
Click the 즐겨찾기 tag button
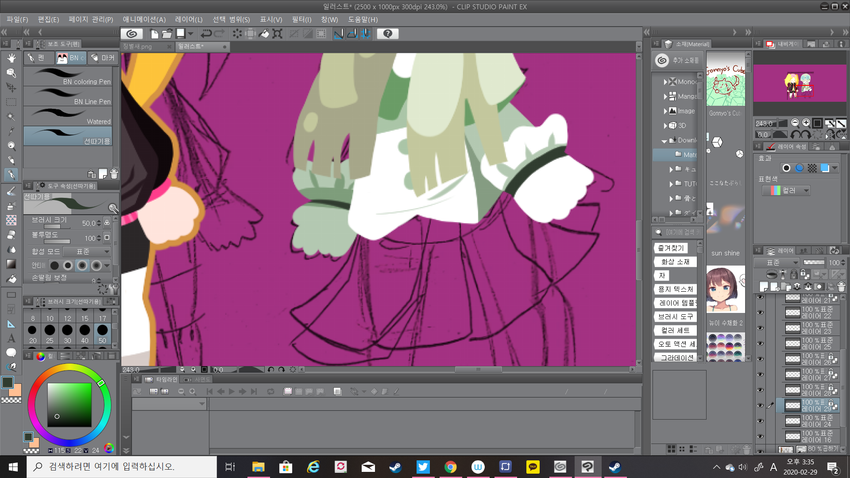tap(671, 248)
